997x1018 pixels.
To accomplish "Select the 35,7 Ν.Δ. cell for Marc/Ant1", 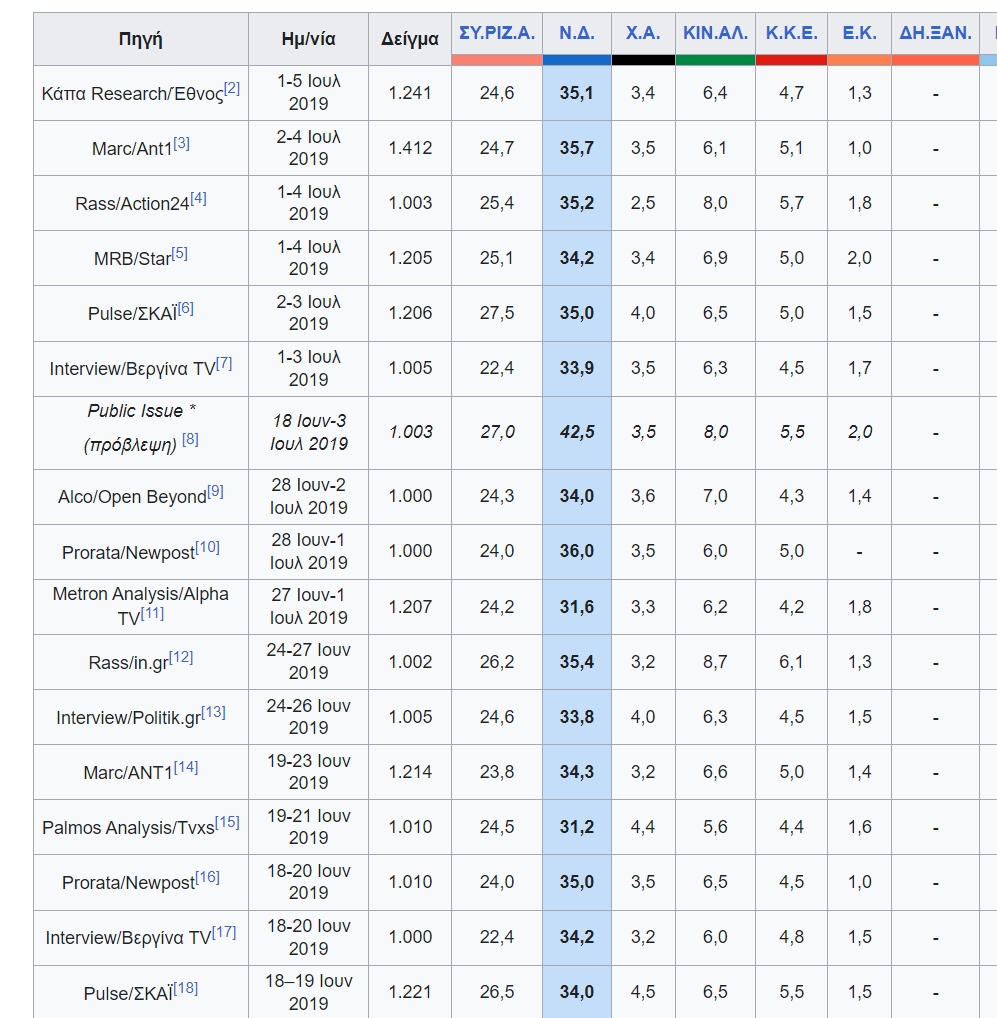I will 576,148.
